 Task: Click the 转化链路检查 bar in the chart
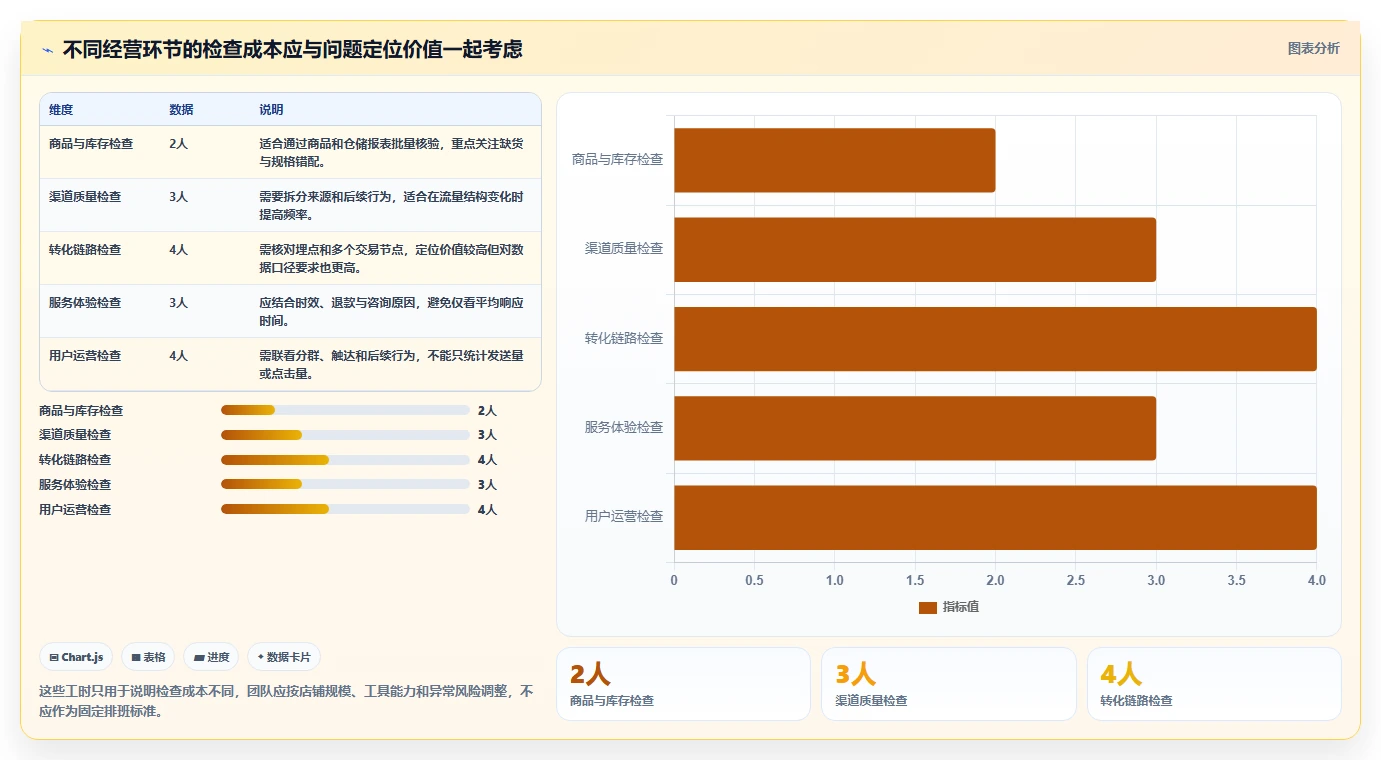(995, 339)
